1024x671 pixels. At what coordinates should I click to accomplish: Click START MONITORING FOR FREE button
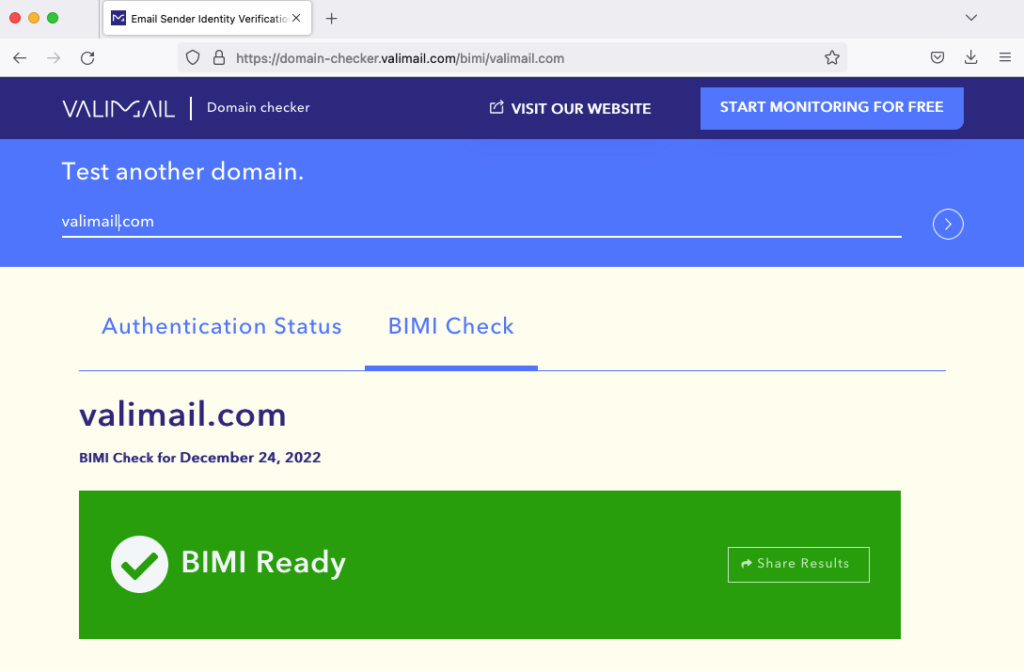(831, 108)
